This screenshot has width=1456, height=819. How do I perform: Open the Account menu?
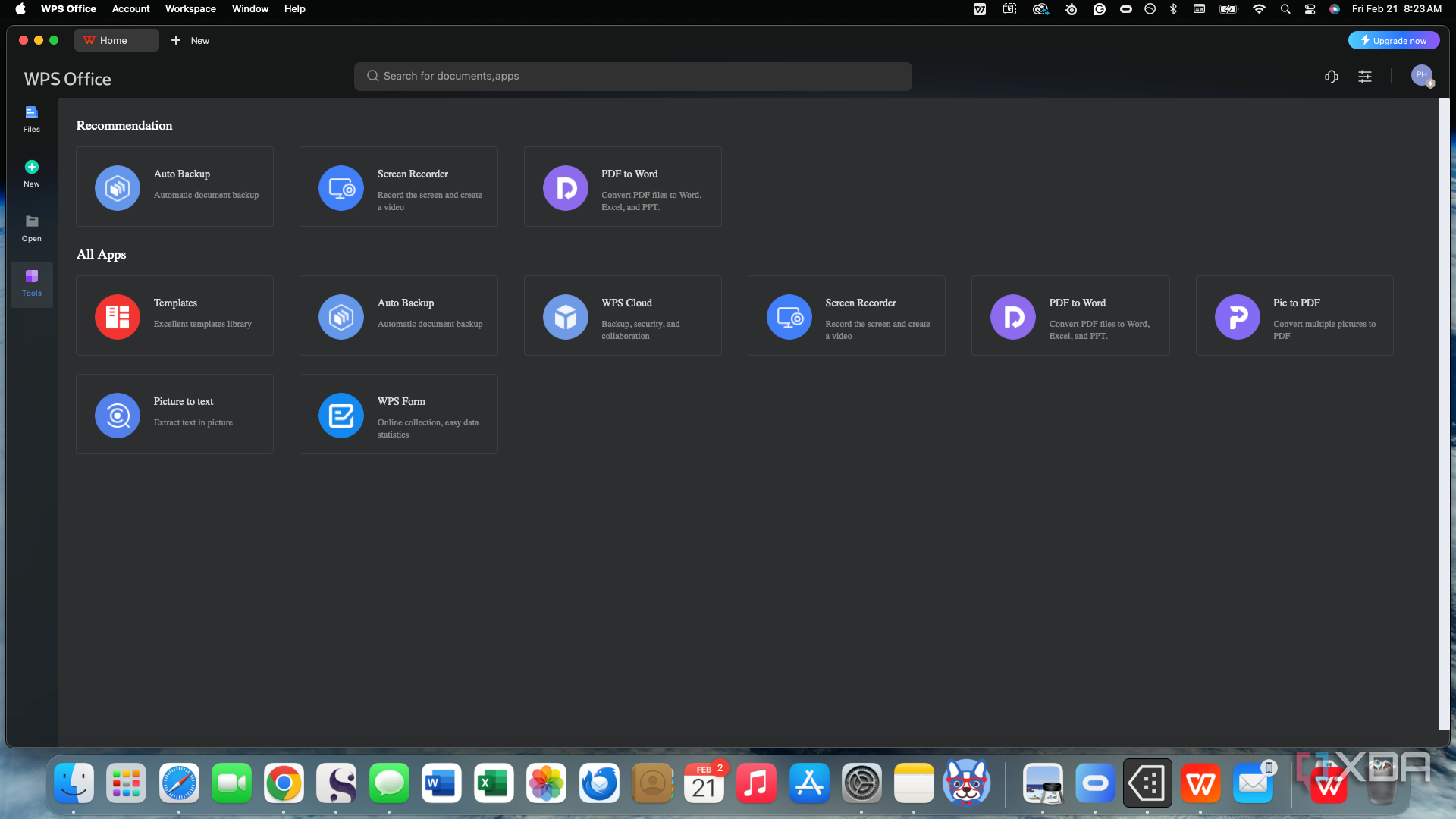click(130, 9)
